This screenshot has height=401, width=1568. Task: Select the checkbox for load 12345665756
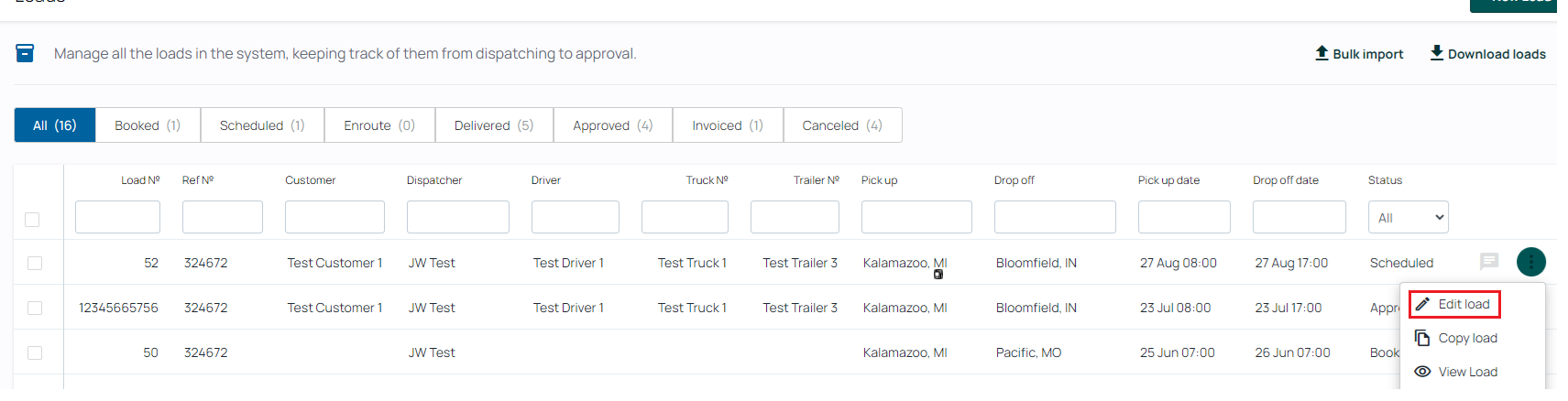(35, 308)
